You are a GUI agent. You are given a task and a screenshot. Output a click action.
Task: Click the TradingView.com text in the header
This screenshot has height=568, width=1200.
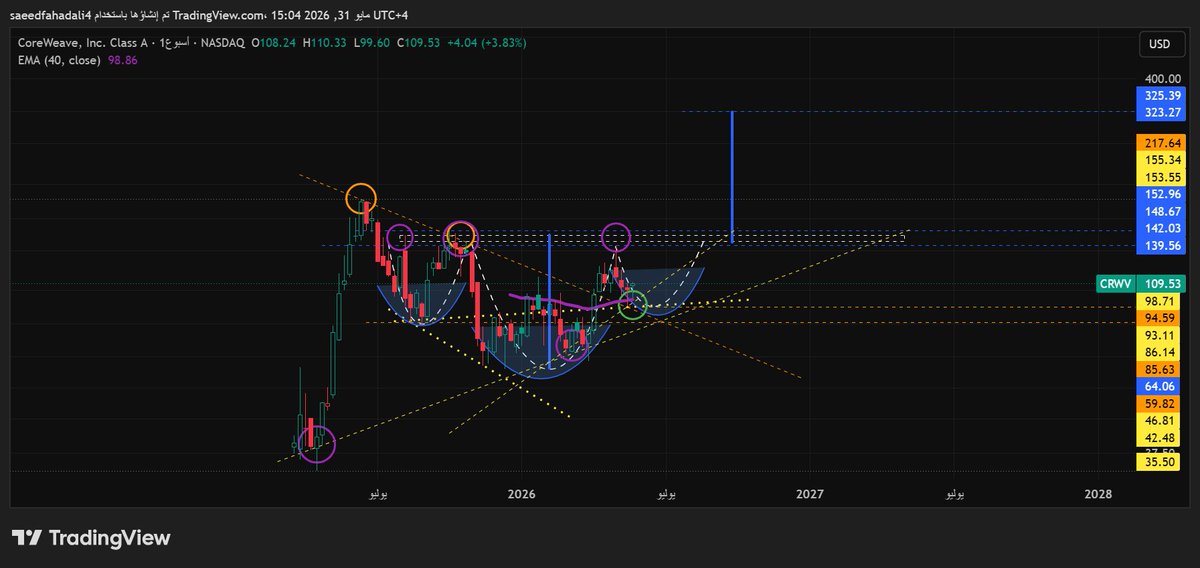coord(217,15)
